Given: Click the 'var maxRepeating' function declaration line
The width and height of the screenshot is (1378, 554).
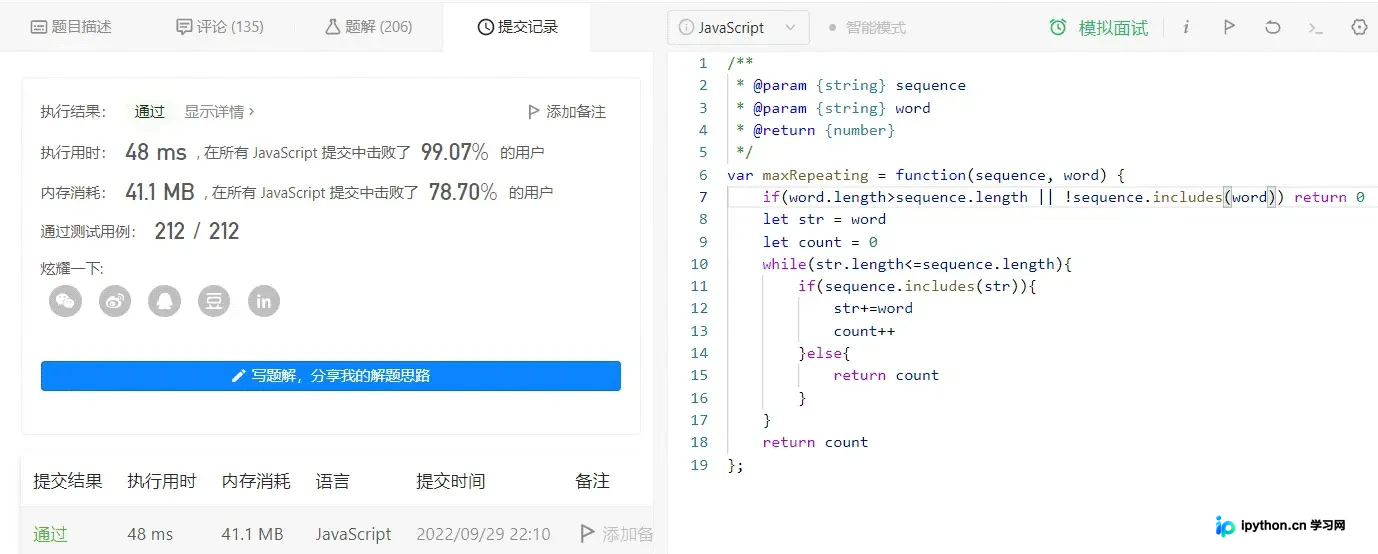Looking at the screenshot, I should coord(926,175).
